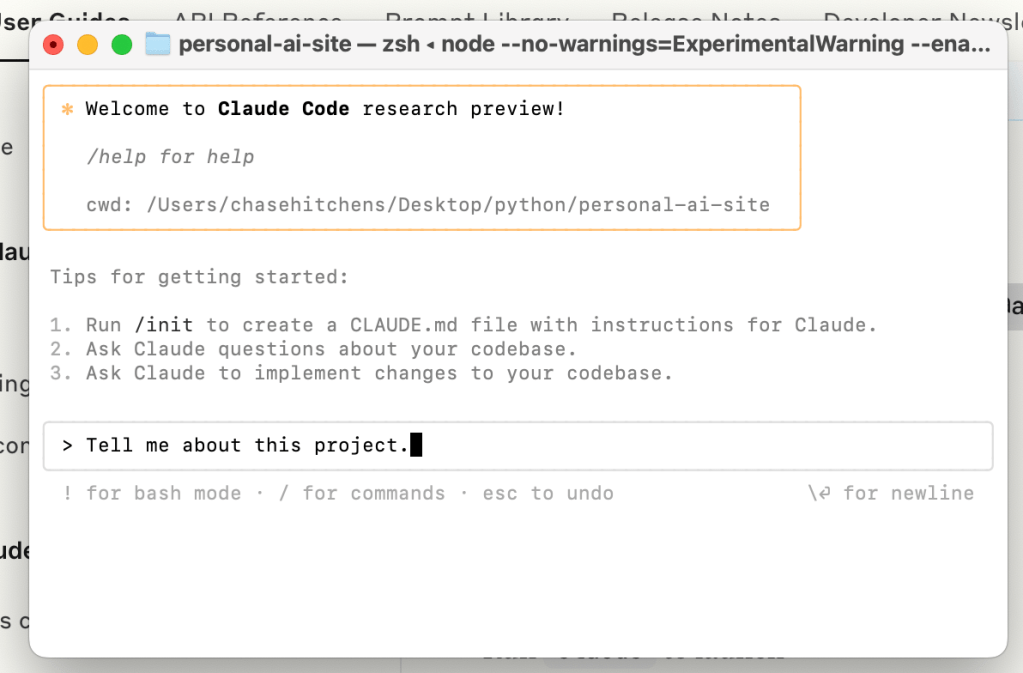Click the cwd path personal-ai-site line
Viewport: 1023px width, 673px height.
[x=428, y=205]
